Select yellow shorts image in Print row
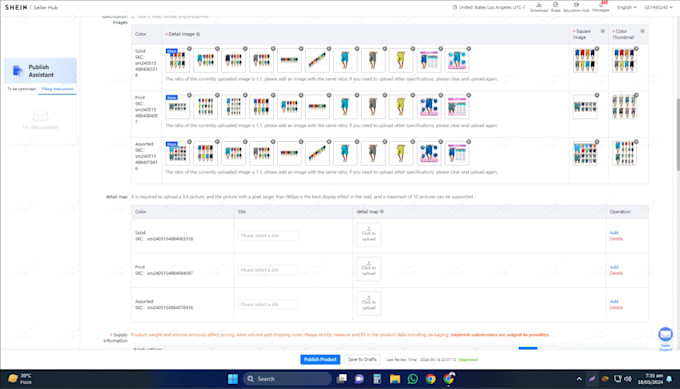Viewport: 680px width, 389px height. [401, 107]
